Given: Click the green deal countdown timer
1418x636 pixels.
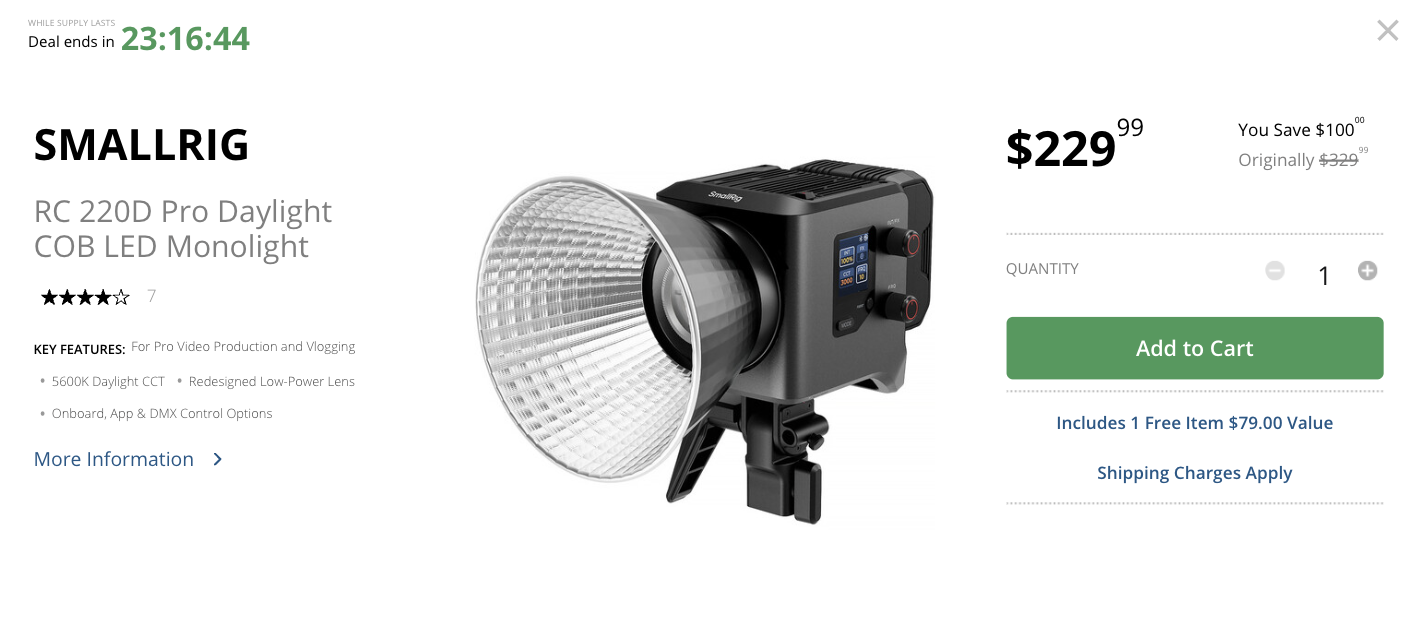Looking at the screenshot, I should tap(185, 39).
